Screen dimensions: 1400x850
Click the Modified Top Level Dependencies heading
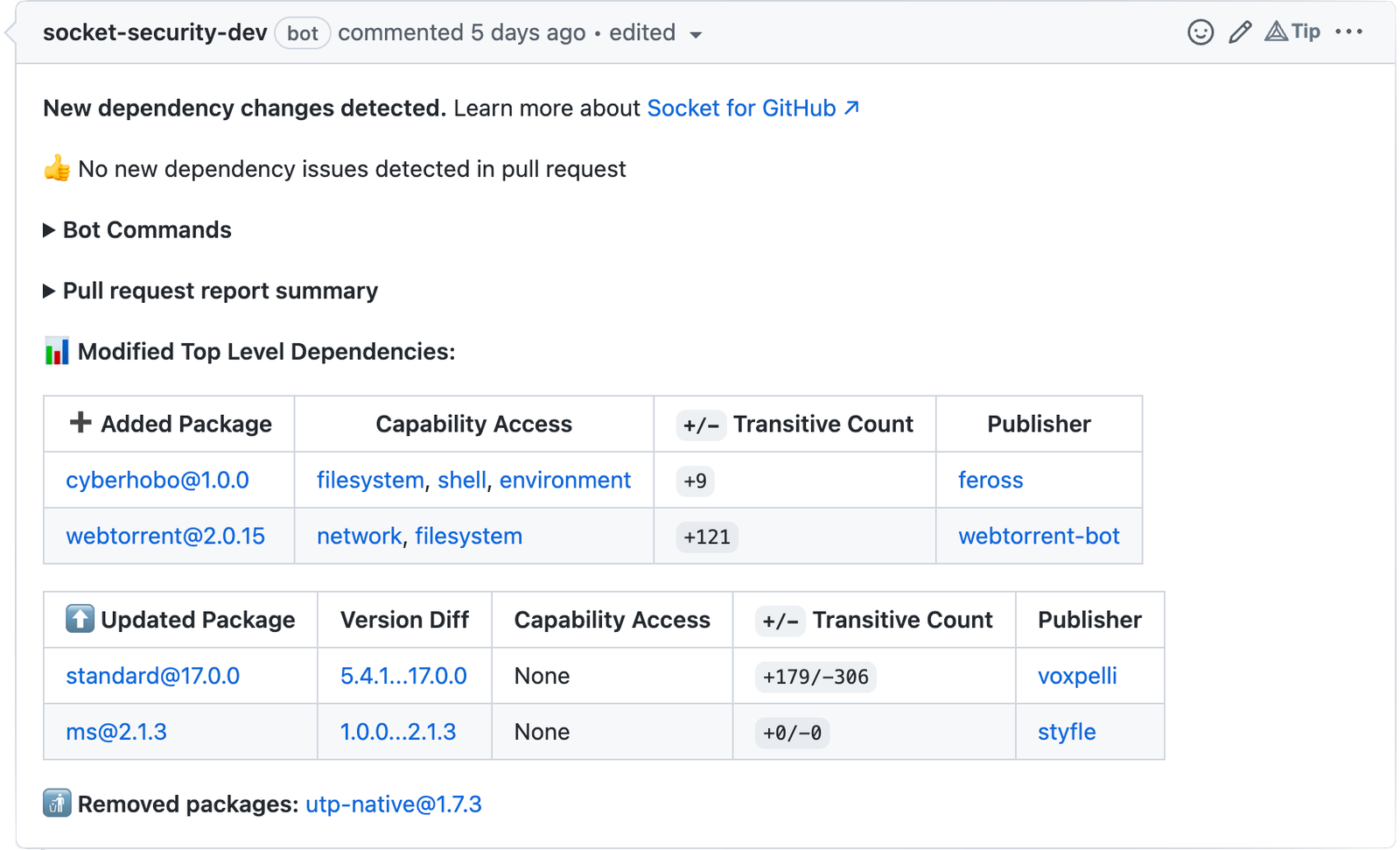pos(267,351)
